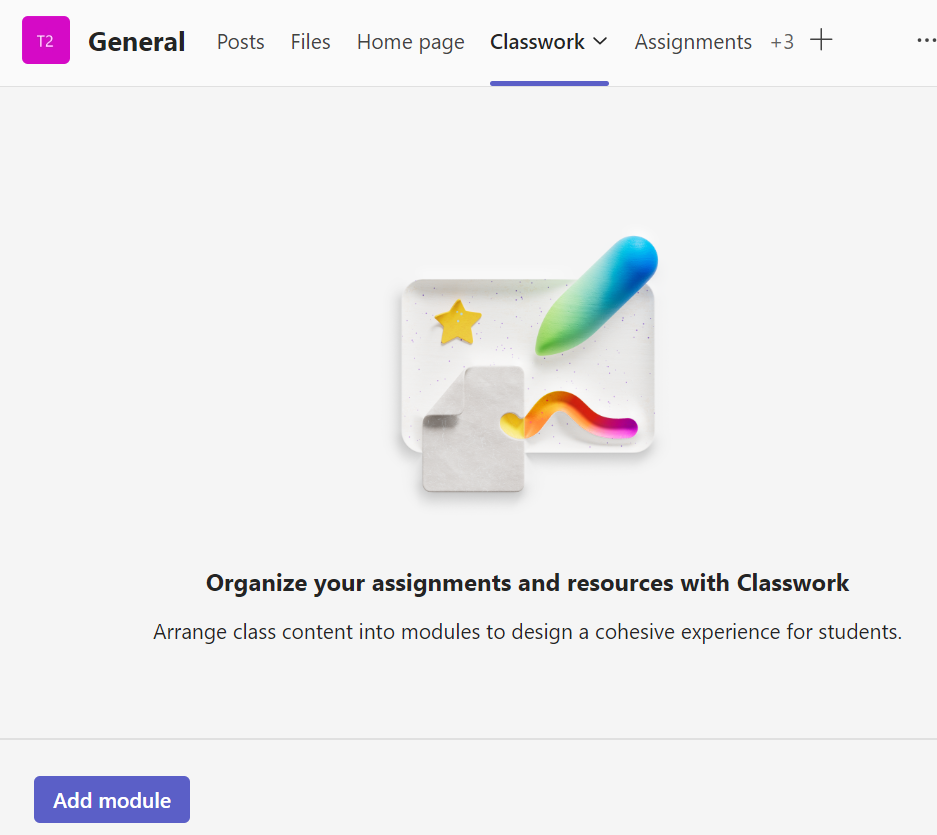Click the General channel title
This screenshot has width=937, height=835.
(137, 42)
